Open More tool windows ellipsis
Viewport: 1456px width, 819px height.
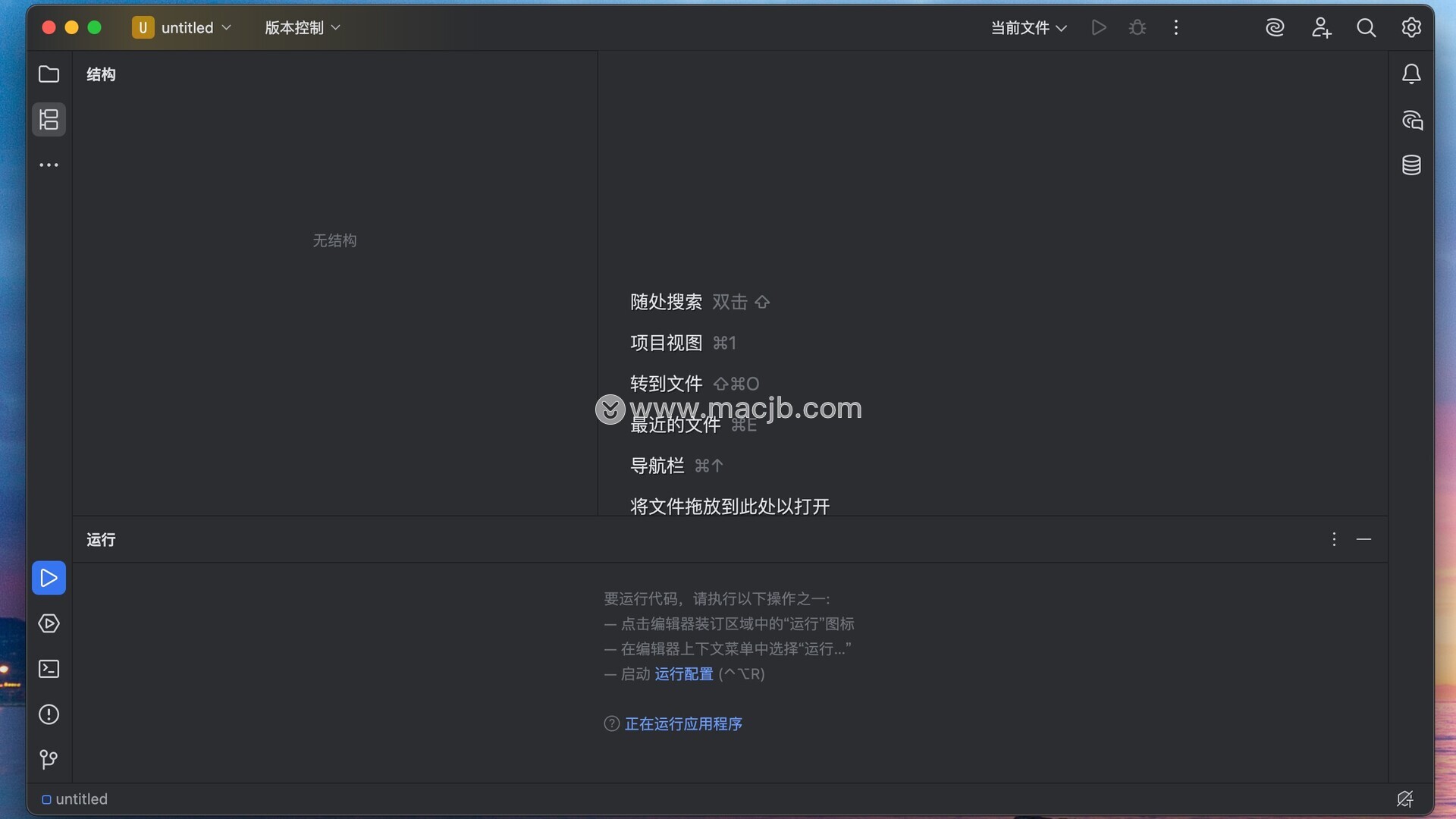(49, 165)
